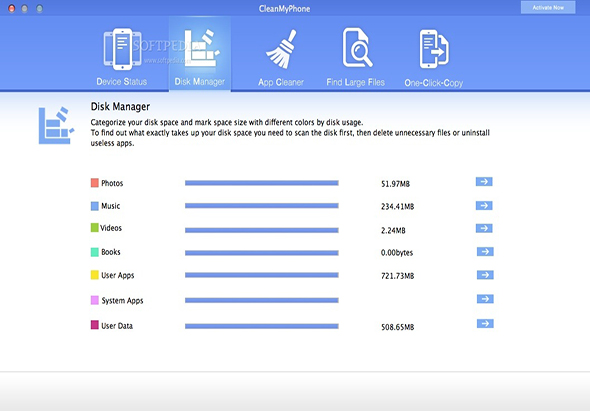Viewport: 590px width, 411px height.
Task: Select the User Apps category label
Action: [x=118, y=276]
